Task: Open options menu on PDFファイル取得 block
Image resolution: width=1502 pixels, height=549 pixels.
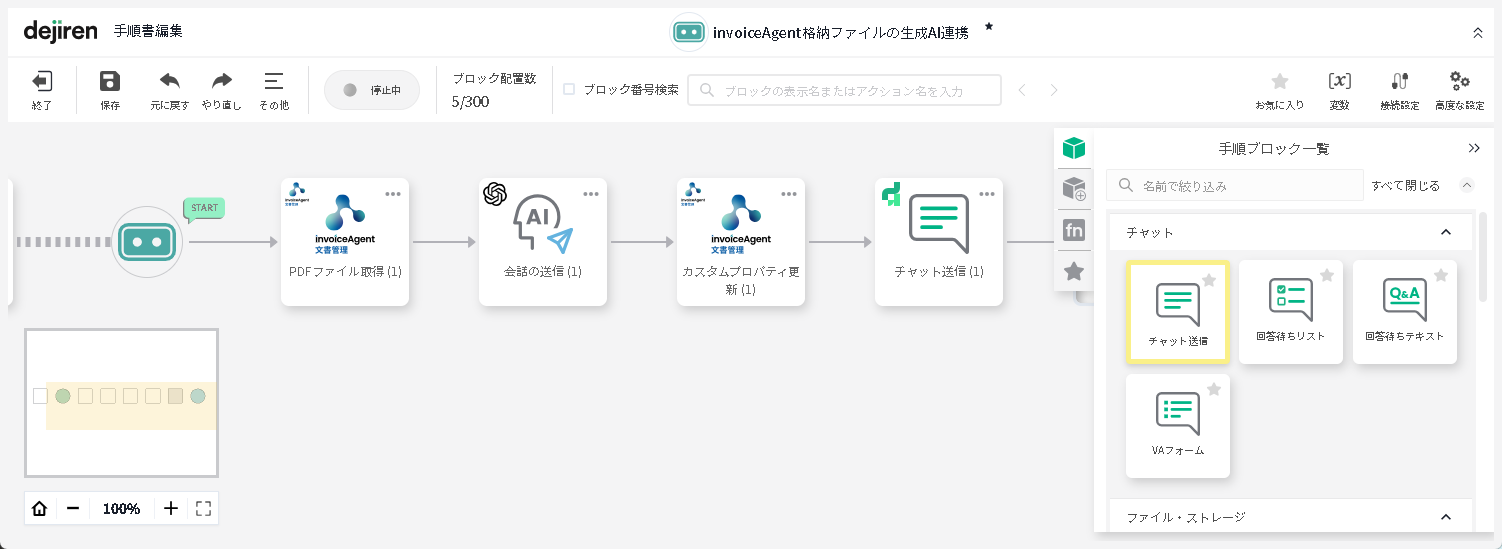Action: (x=393, y=194)
